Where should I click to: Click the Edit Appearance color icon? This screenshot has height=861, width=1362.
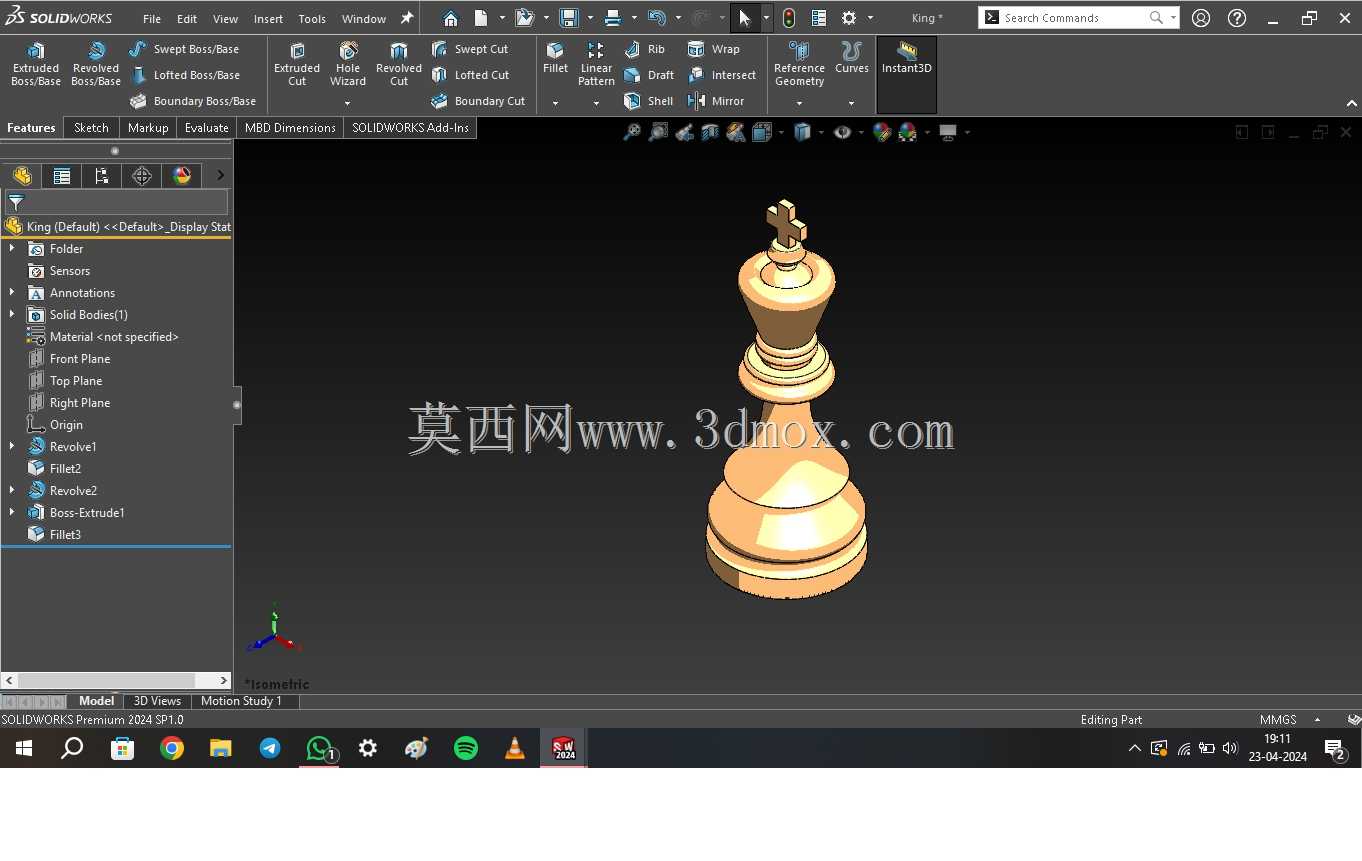coord(882,132)
